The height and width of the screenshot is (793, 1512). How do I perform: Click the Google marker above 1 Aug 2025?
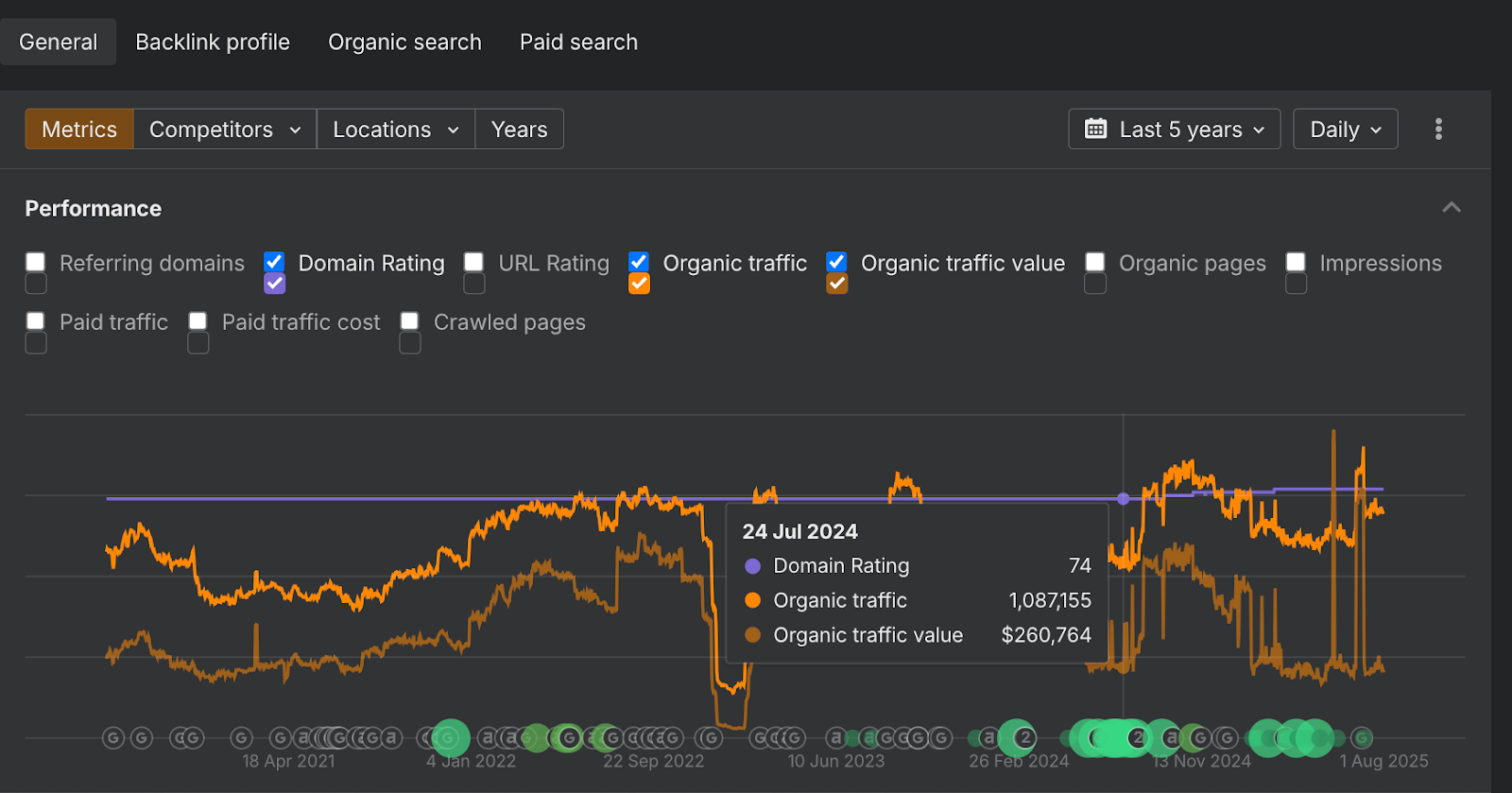coord(1362,737)
